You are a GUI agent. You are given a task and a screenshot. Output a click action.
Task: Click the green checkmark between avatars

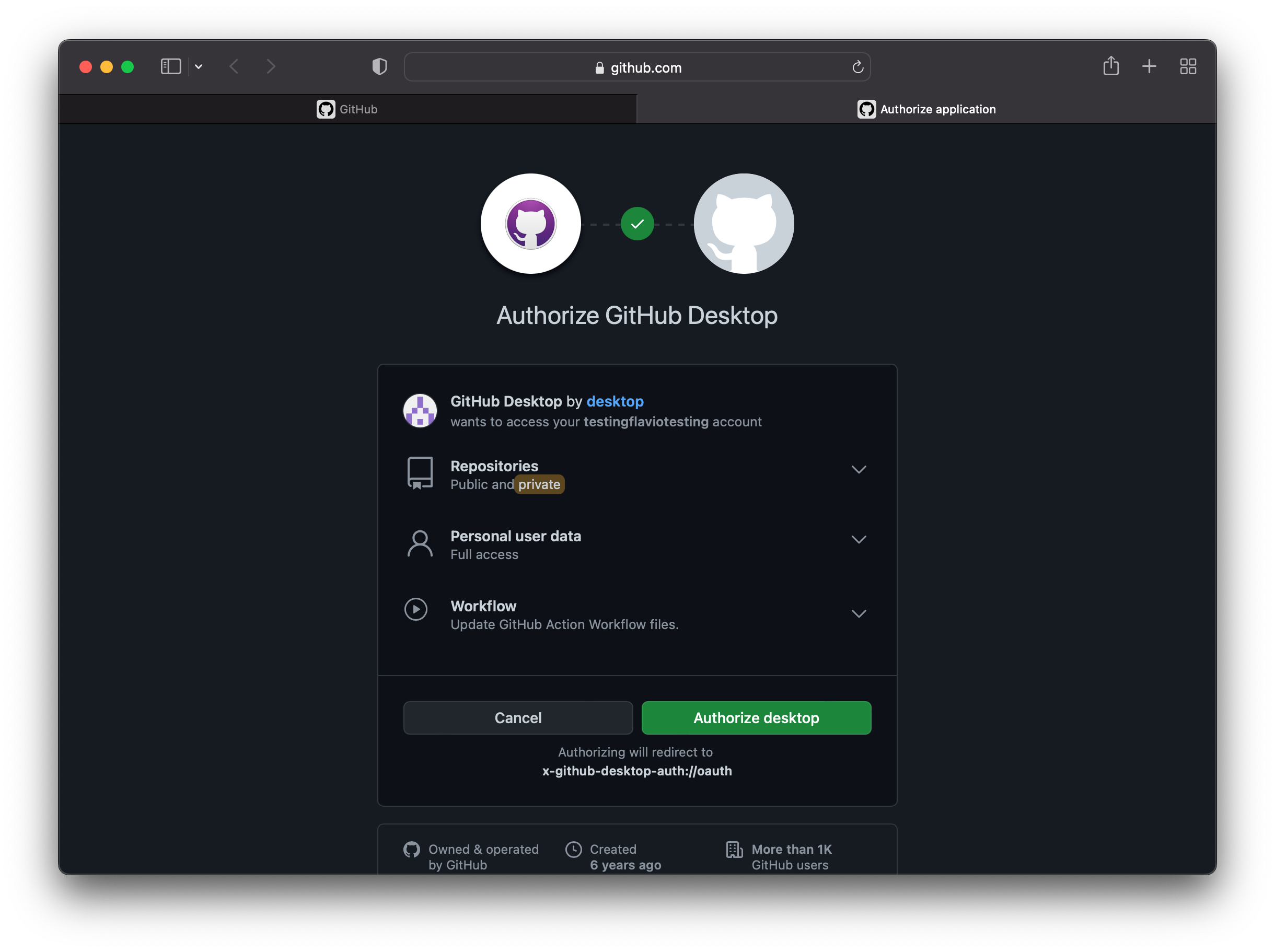636,224
